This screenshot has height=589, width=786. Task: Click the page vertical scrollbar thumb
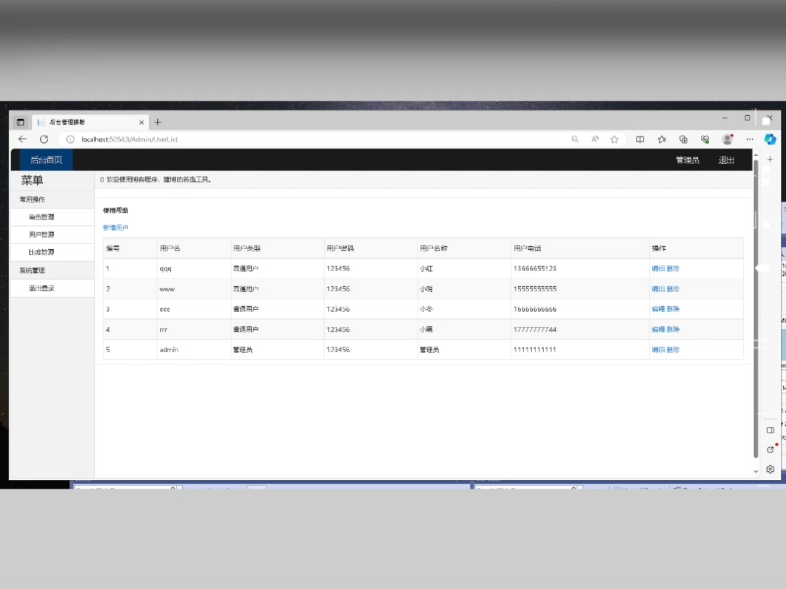[x=756, y=308]
